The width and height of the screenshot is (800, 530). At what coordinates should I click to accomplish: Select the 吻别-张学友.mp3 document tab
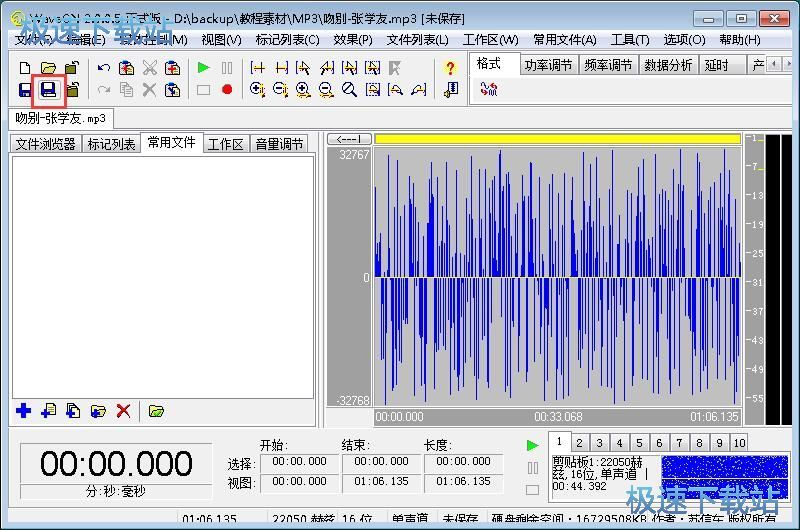coord(61,118)
